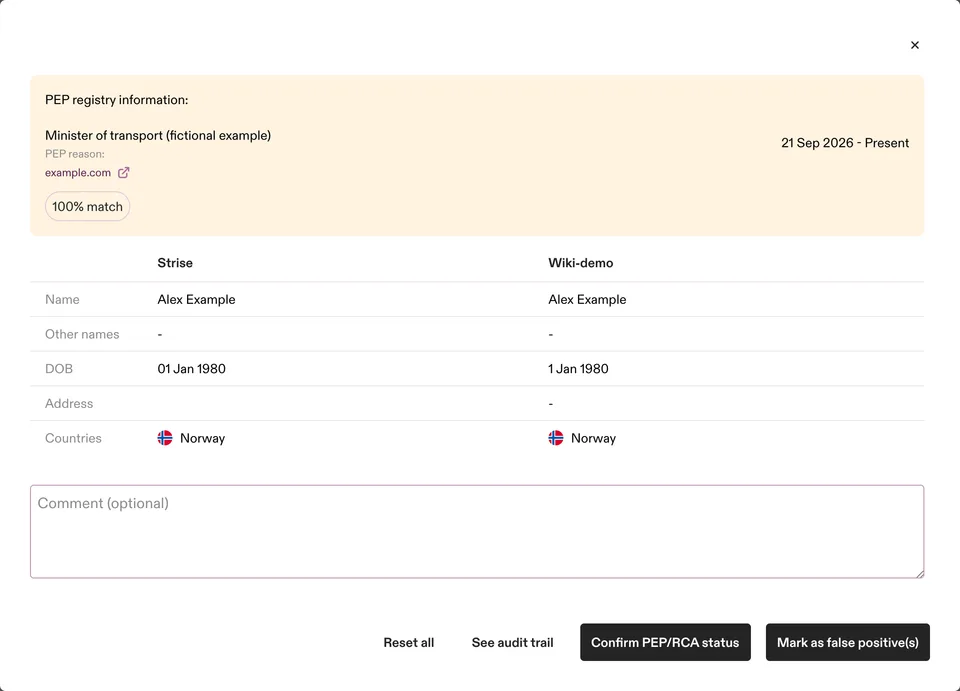Click the DOB row label
The width and height of the screenshot is (960, 691).
coord(59,369)
